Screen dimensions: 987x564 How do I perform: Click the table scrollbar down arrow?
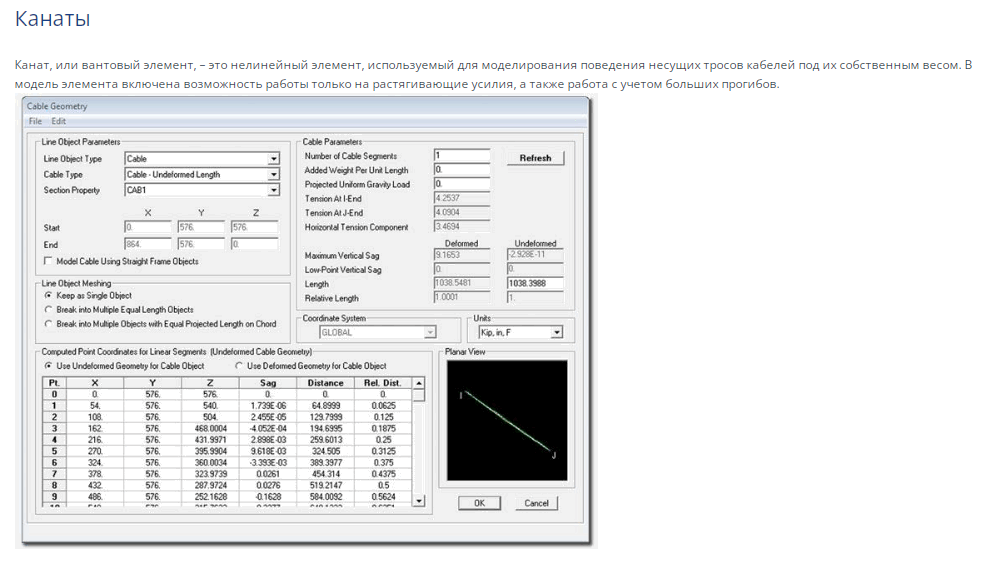click(x=419, y=500)
